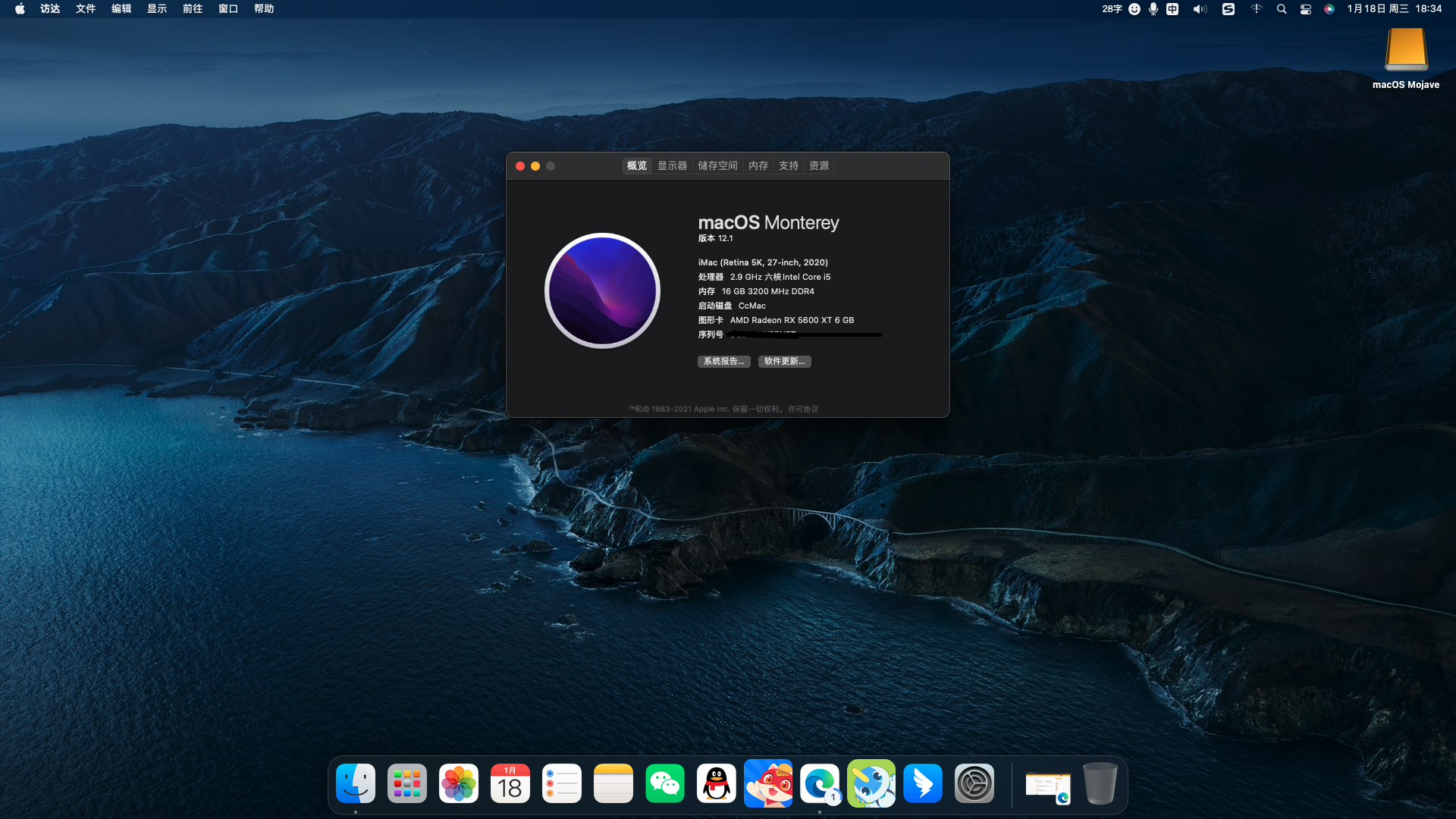Open the volume control in menu bar
1456x819 pixels.
(x=1200, y=9)
